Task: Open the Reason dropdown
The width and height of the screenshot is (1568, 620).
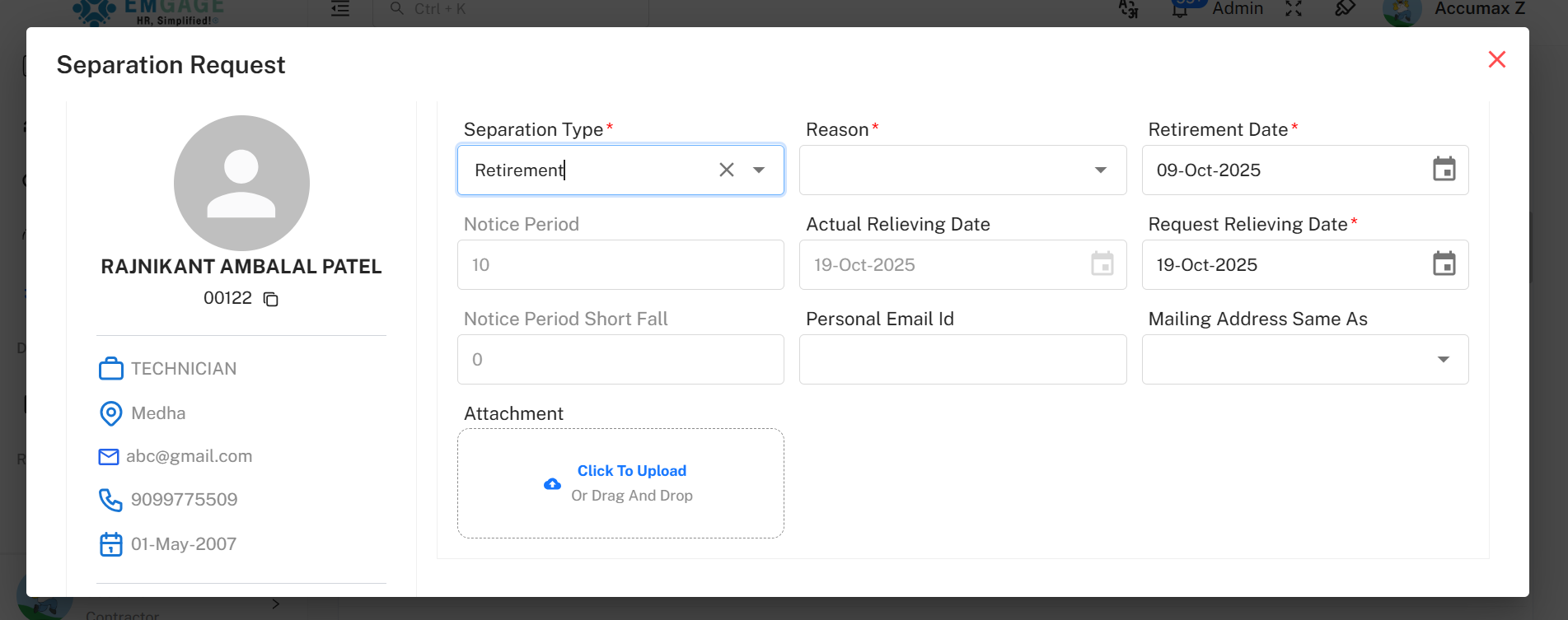Action: pyautogui.click(x=1100, y=170)
